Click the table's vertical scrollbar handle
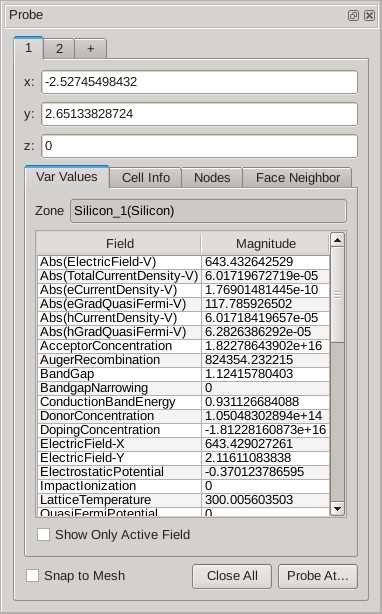 [x=337, y=294]
